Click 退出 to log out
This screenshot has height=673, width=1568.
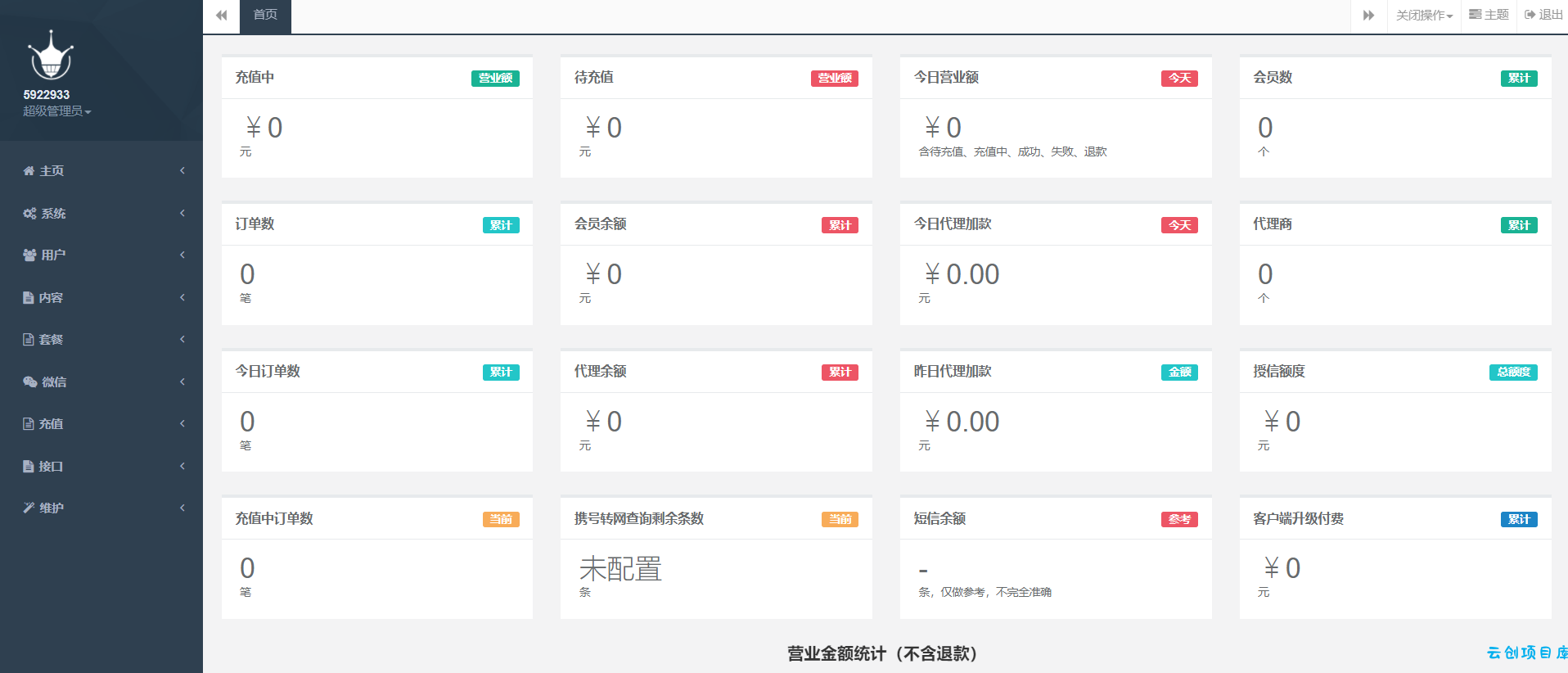coord(1543,15)
